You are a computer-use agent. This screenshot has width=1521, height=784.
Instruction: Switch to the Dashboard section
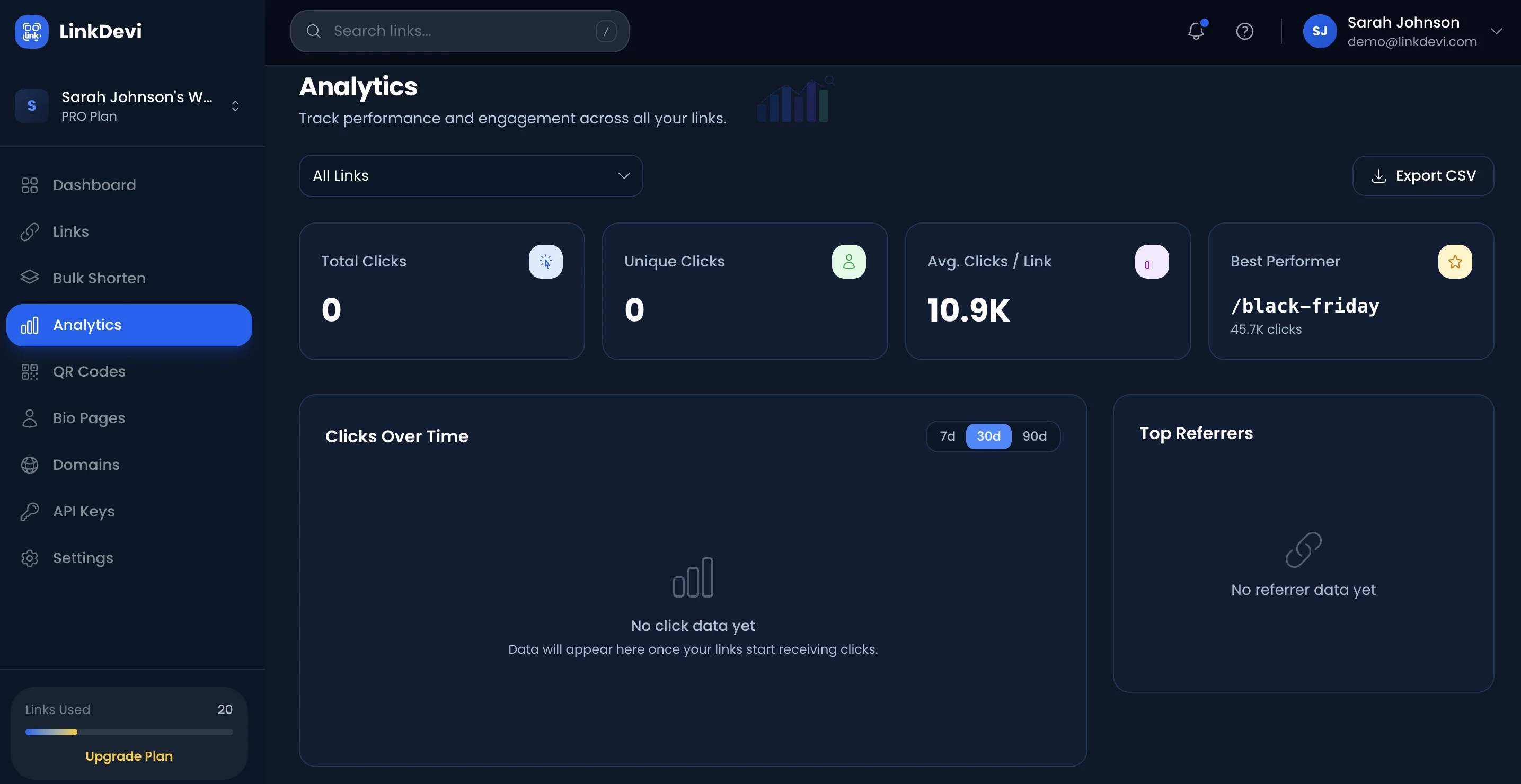[x=94, y=185]
